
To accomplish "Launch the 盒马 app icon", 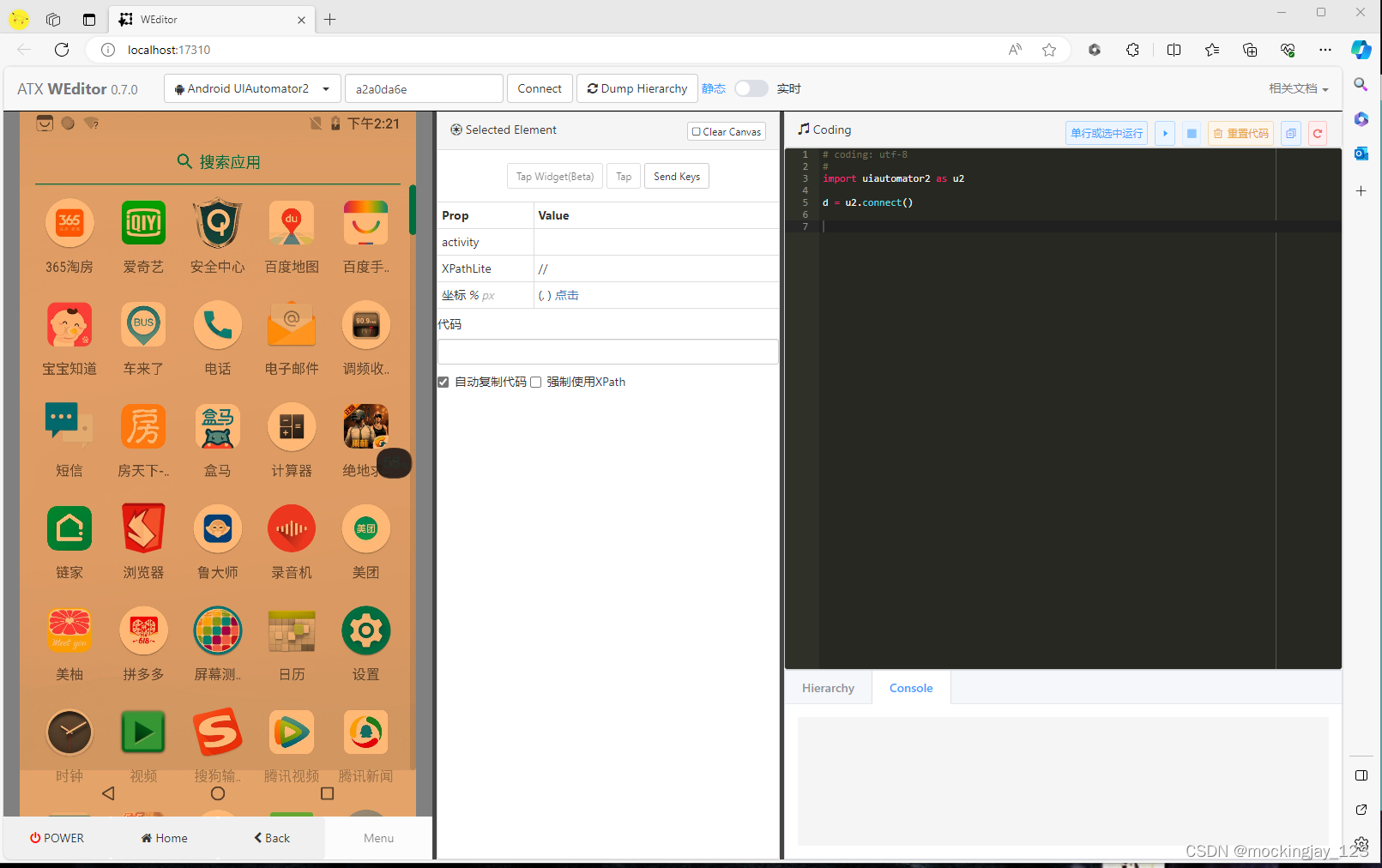I will tap(217, 426).
